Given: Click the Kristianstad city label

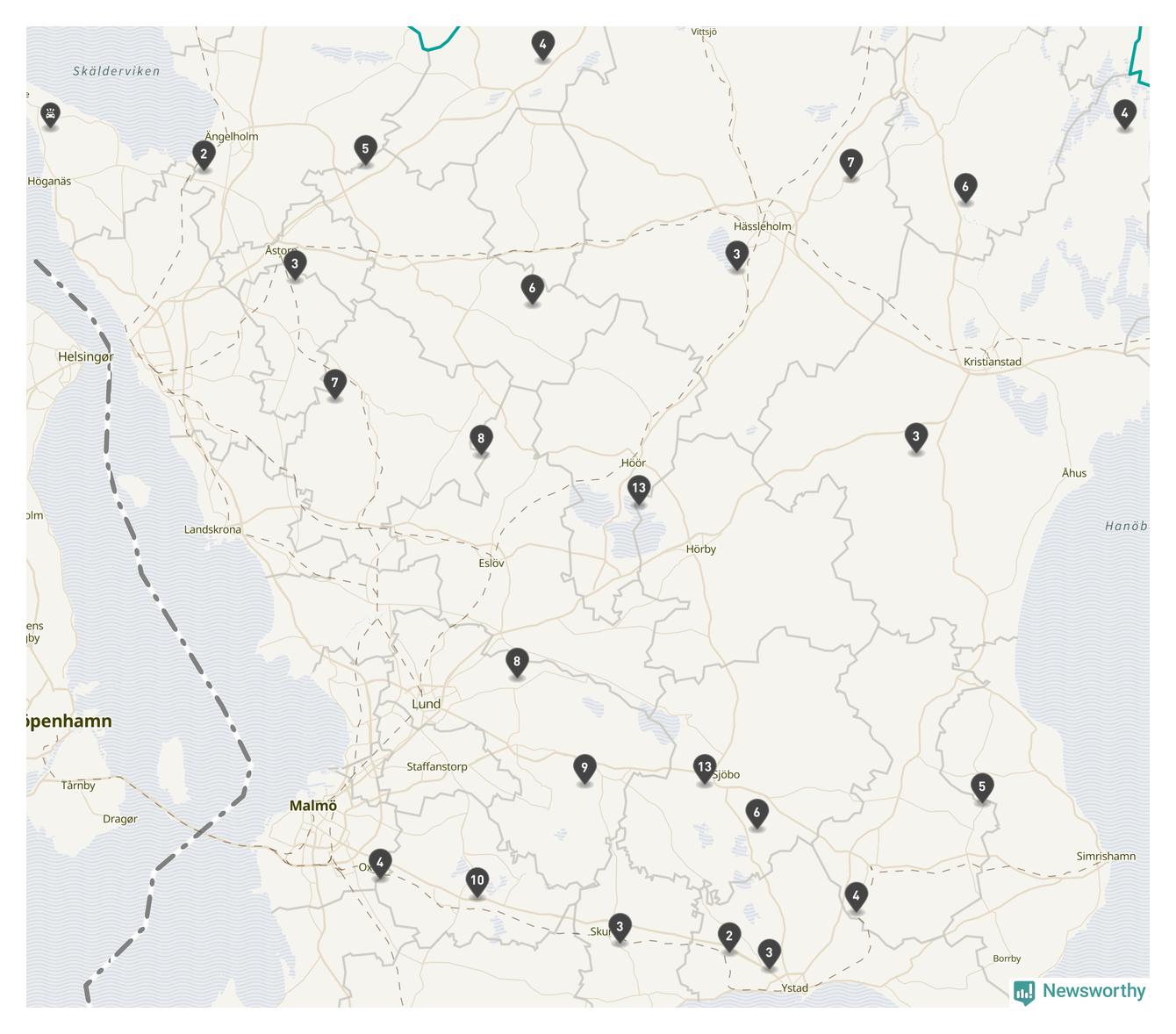Looking at the screenshot, I should [x=992, y=362].
